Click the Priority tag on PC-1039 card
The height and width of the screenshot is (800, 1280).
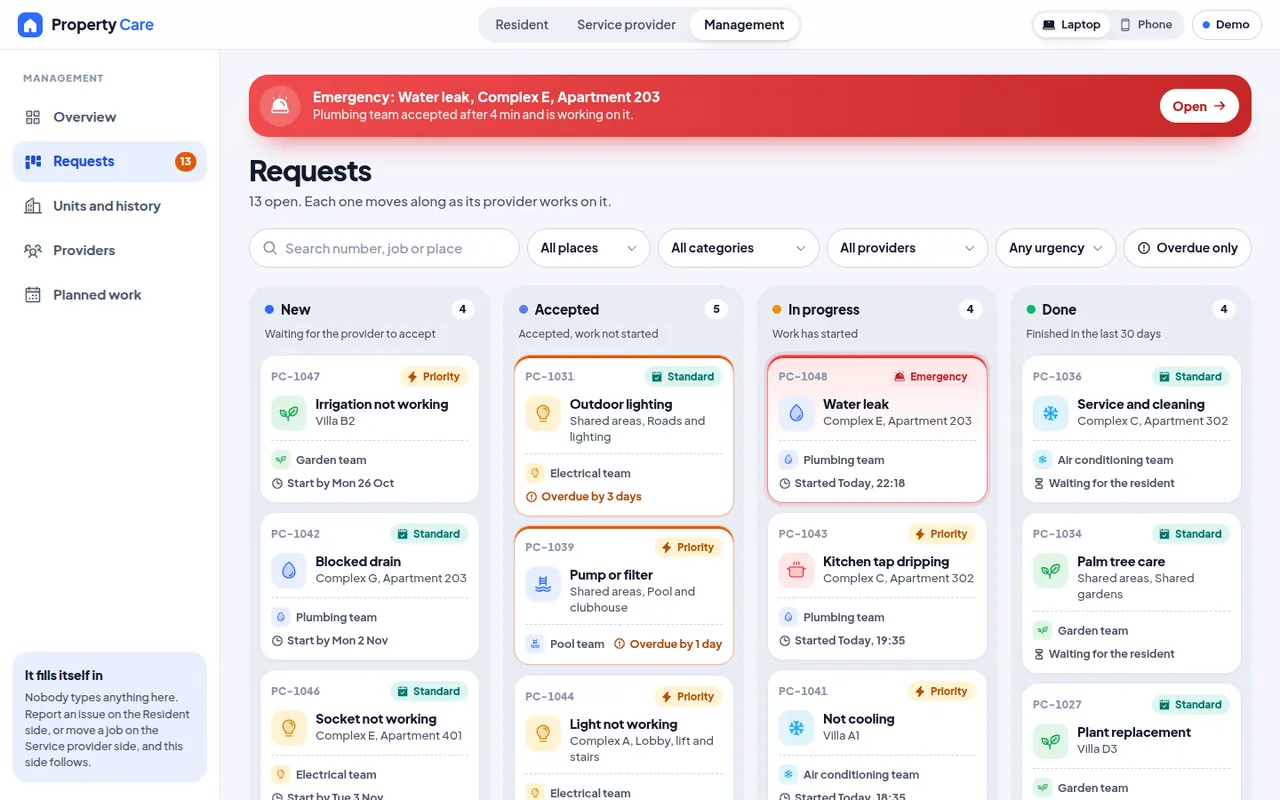click(687, 548)
